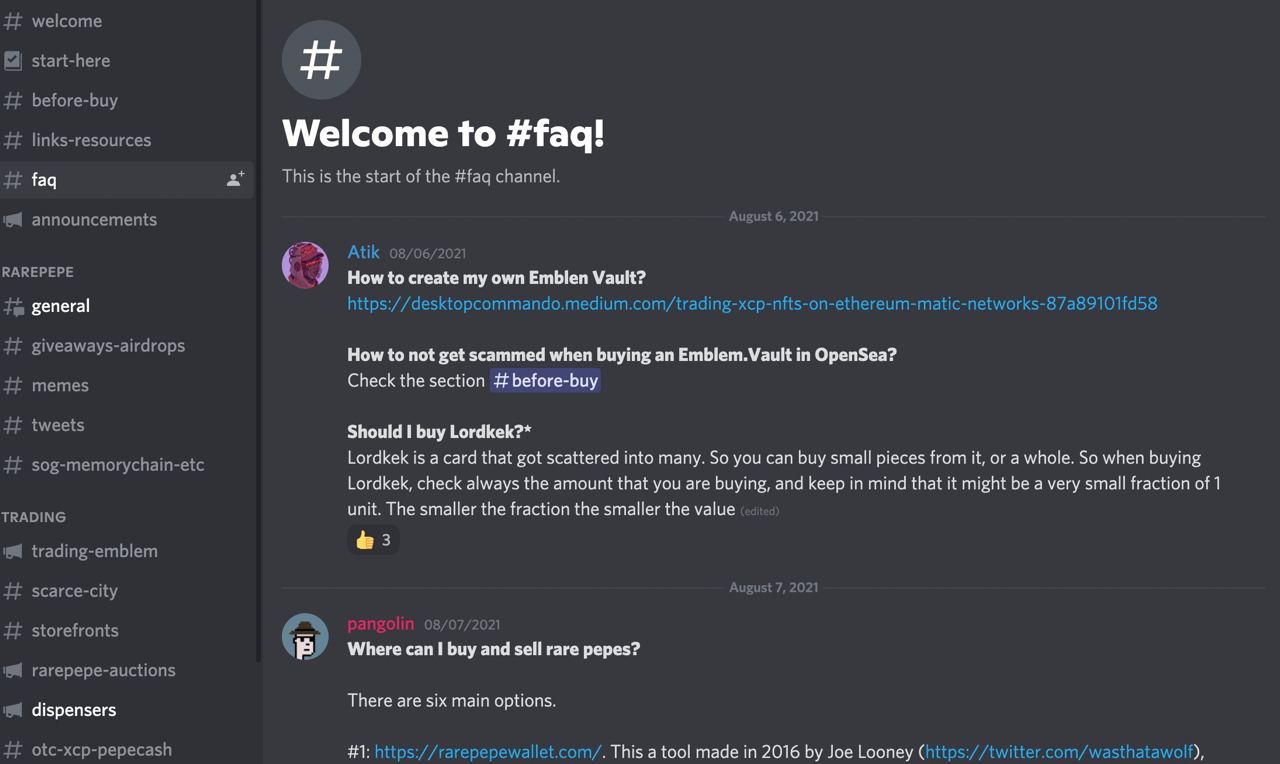Click the channel list scrollbar
The image size is (1280, 764).
tap(259, 330)
